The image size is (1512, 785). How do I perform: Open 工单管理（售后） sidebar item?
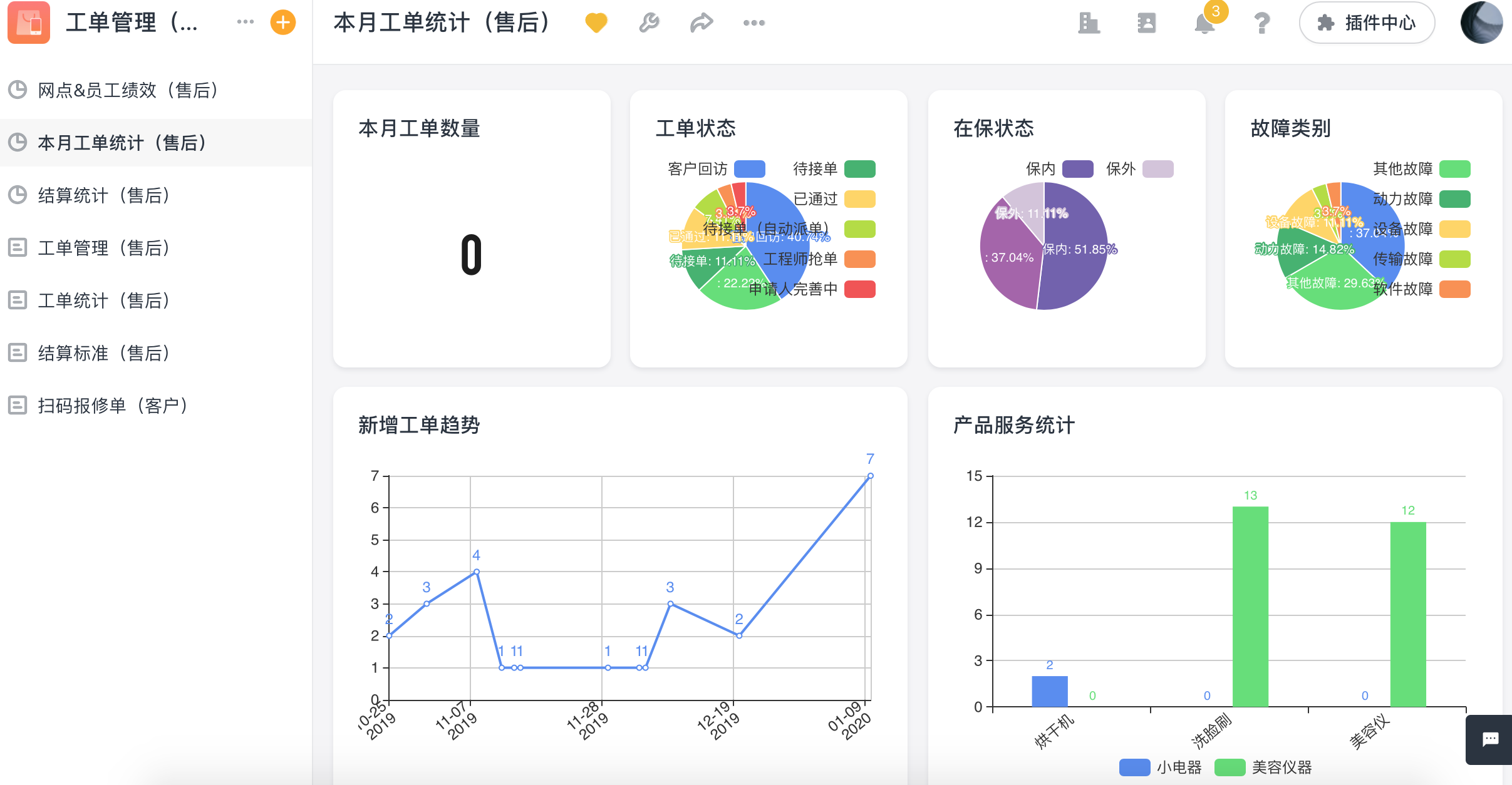156,248
